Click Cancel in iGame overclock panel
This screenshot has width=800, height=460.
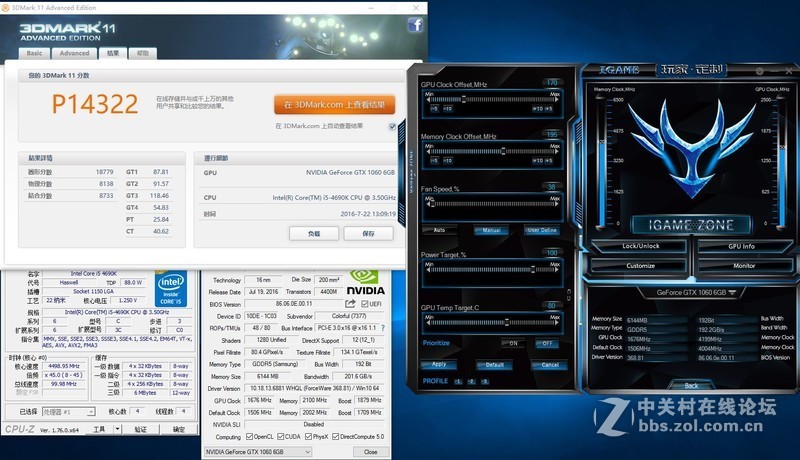point(549,365)
